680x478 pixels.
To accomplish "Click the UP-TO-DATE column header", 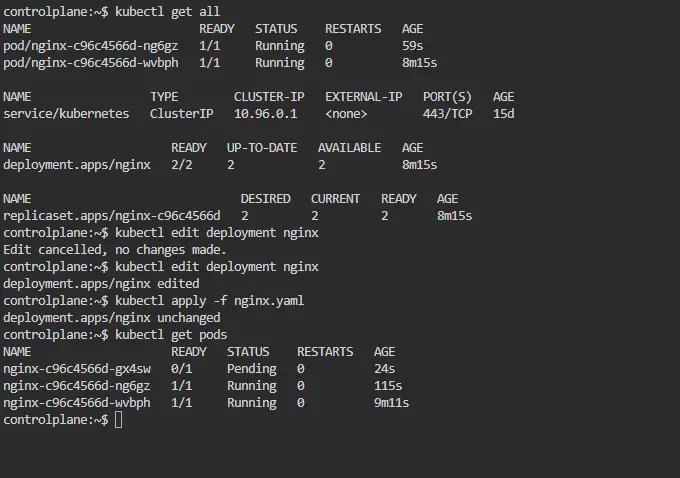I will (x=262, y=148).
